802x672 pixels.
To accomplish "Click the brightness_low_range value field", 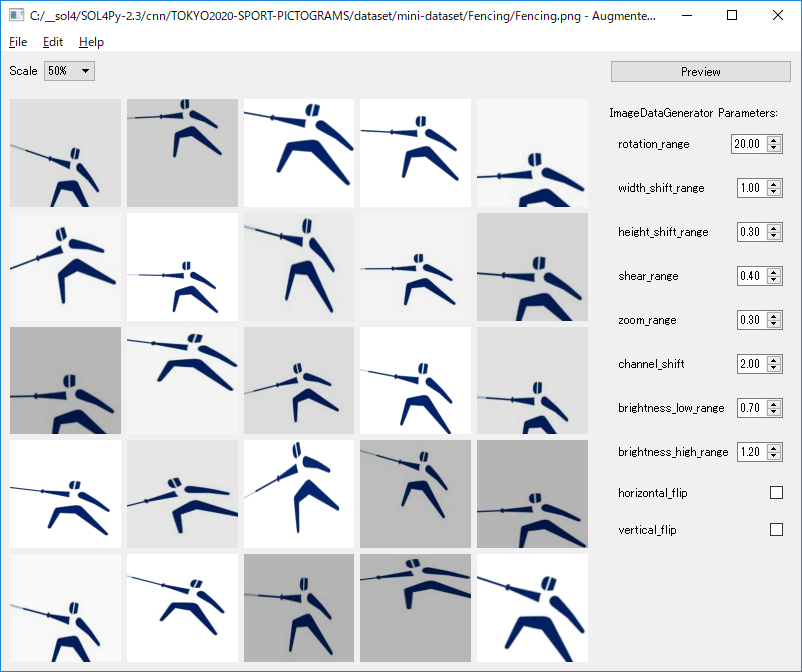I will [751, 408].
